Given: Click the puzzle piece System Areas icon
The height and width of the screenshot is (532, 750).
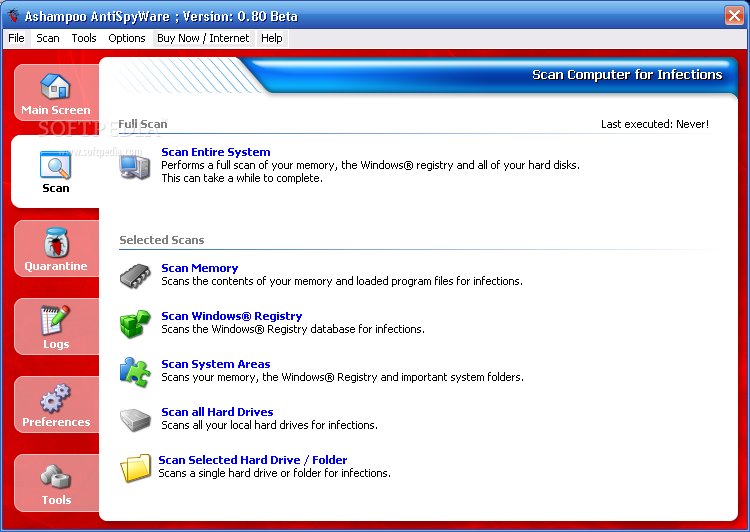Looking at the screenshot, I should 135,372.
